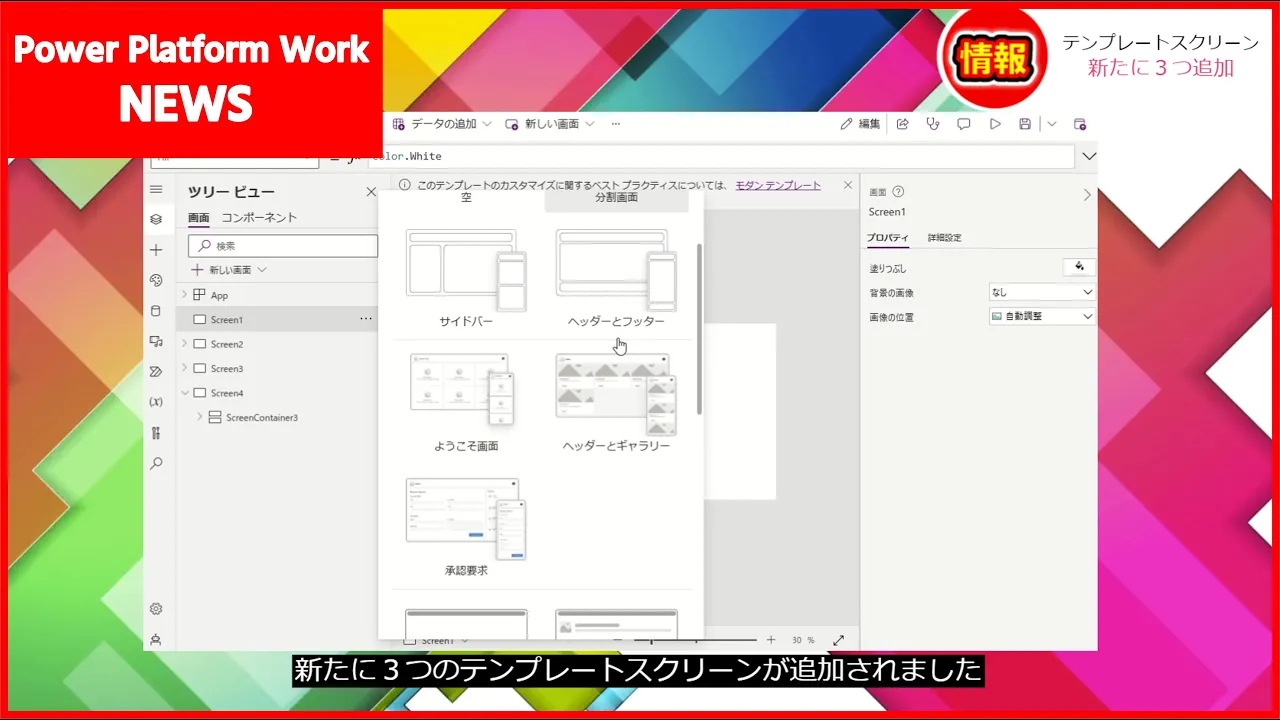The image size is (1280, 720).
Task: Save the app with the floppy disk icon
Action: coord(1025,124)
